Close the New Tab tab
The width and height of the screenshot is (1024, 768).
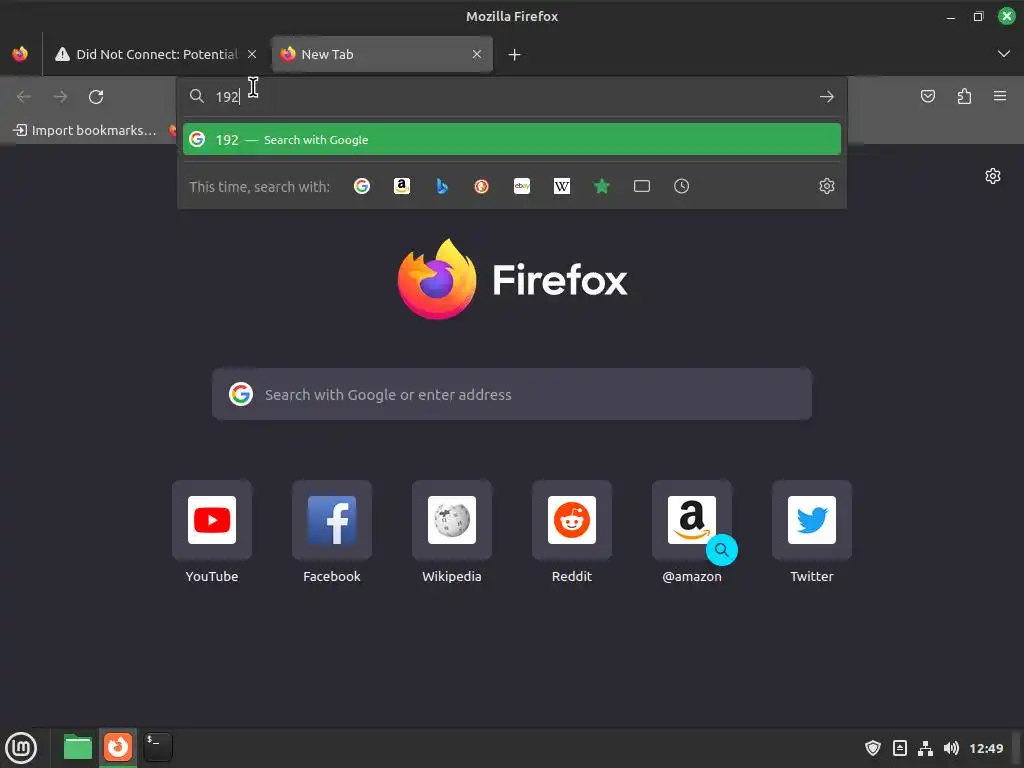(477, 54)
